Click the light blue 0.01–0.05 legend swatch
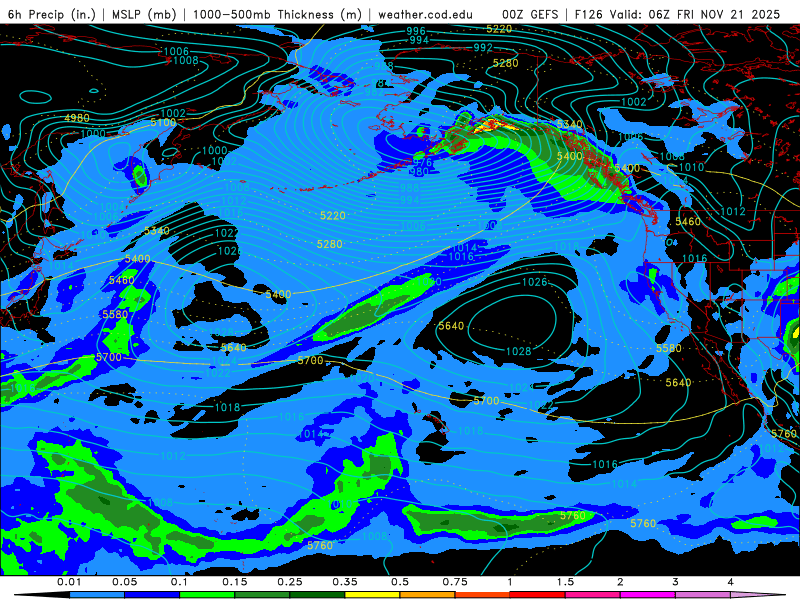Screen dimensions: 800x600 pos(97,595)
